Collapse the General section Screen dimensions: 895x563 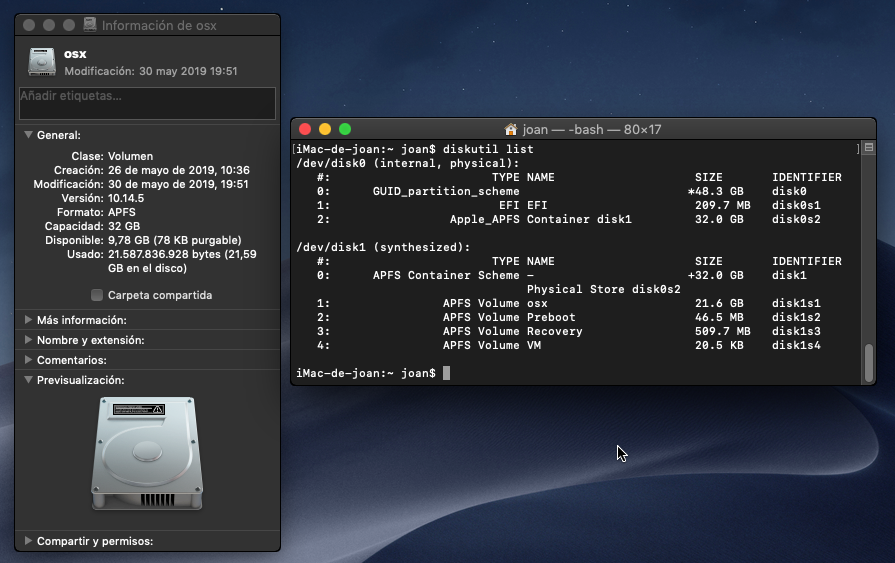[28, 135]
